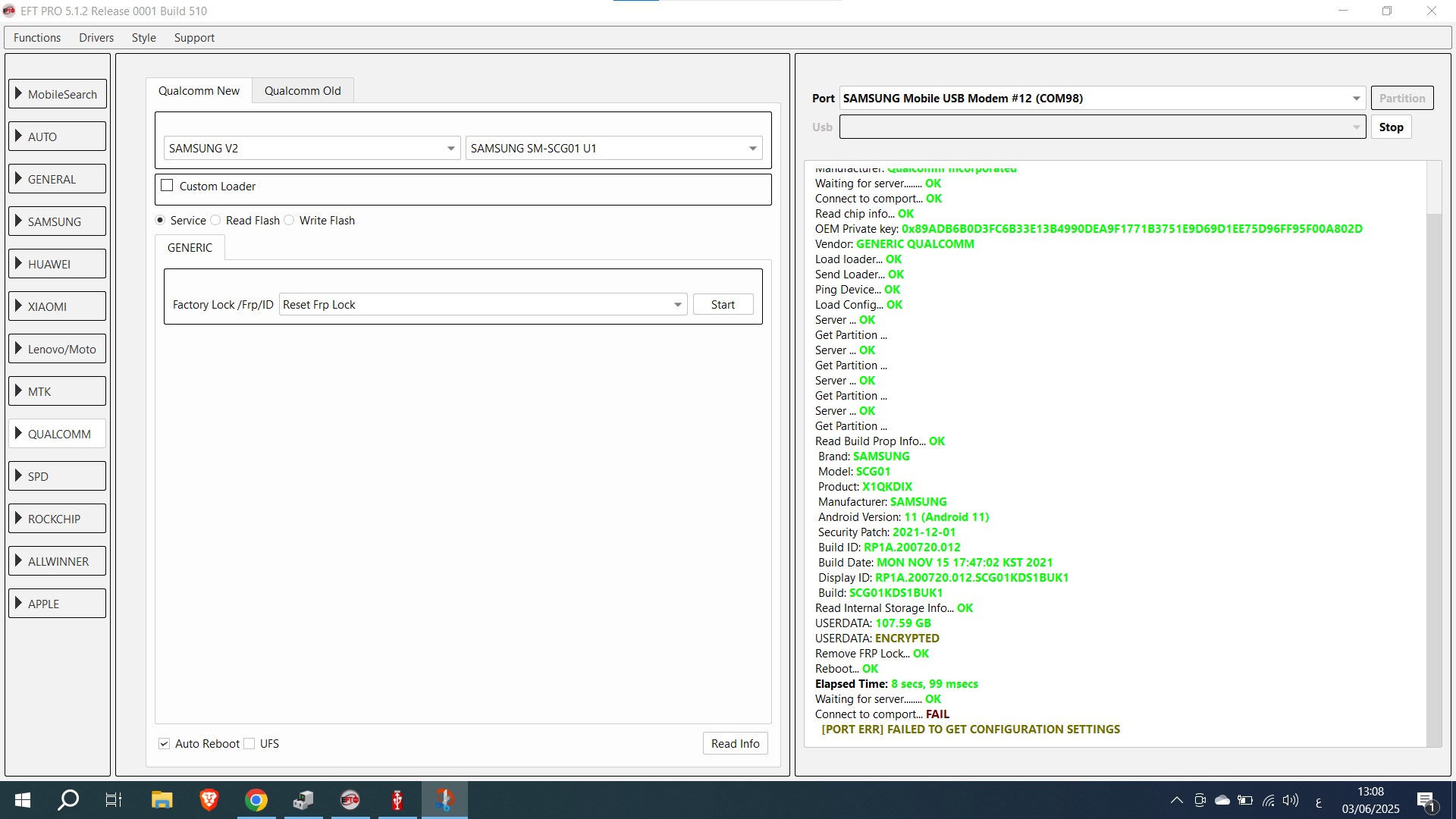Toggle the UFS checkbox
The image size is (1456, 819).
[249, 744]
